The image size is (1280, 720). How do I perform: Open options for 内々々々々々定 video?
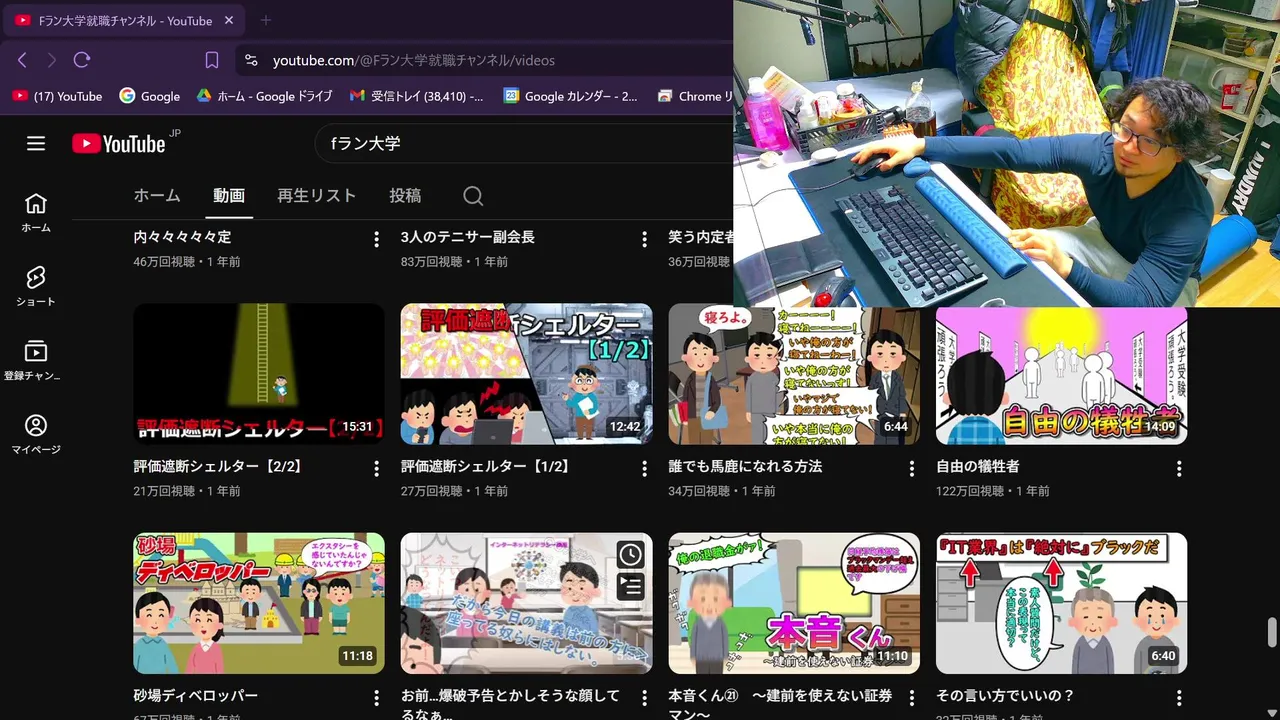[x=376, y=239]
